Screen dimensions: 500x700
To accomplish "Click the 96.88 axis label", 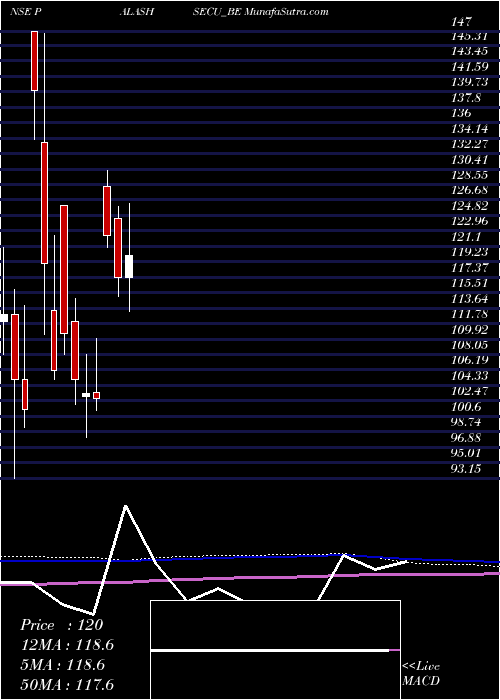I will [x=466, y=438].
